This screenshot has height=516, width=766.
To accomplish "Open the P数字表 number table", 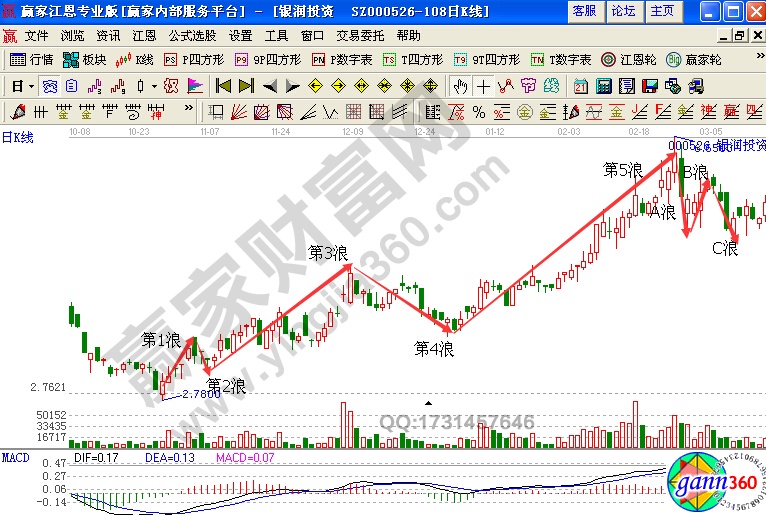I will (x=342, y=60).
